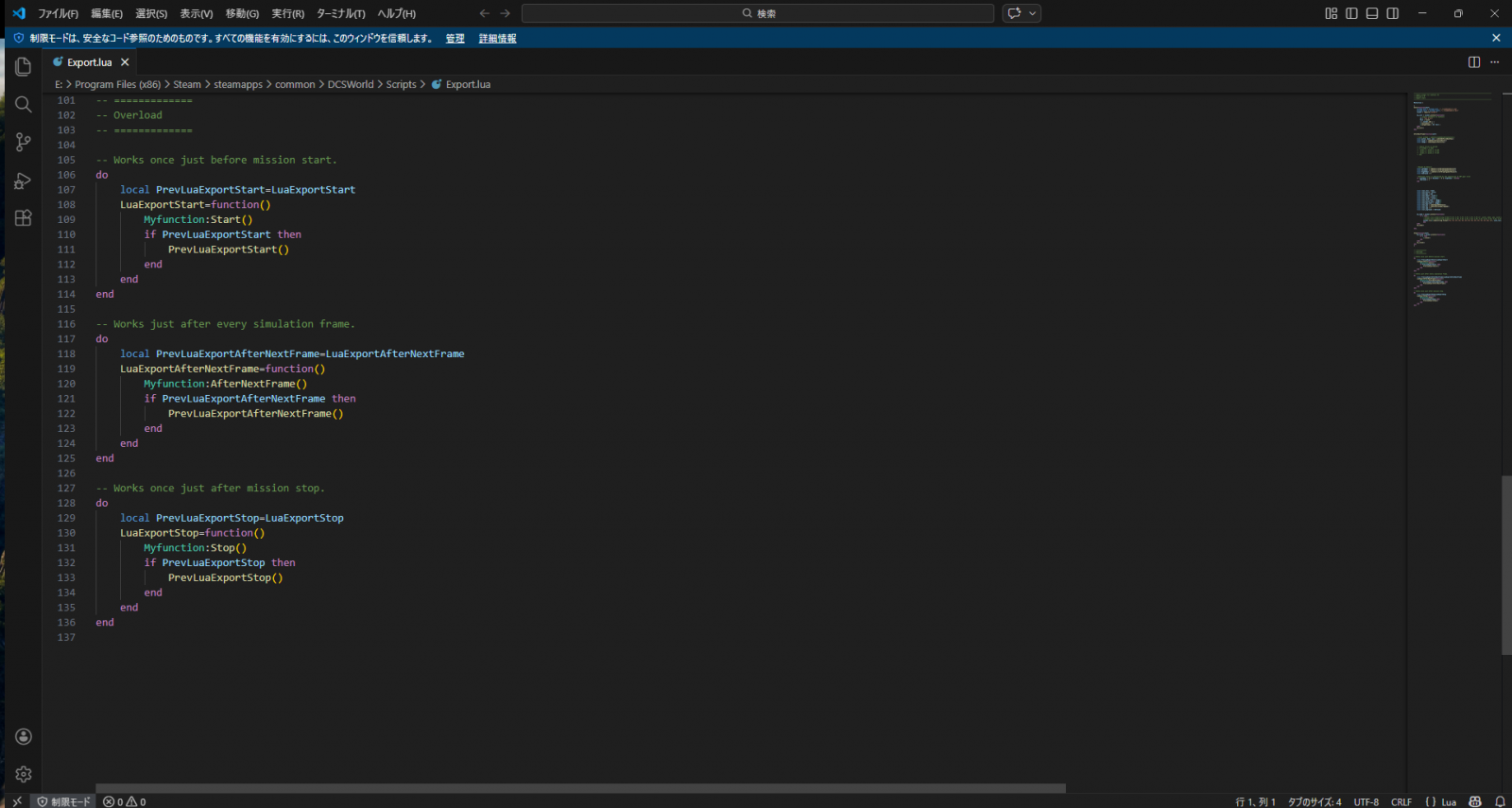Click the command center search box
Image resolution: width=1512 pixels, height=808 pixels.
coord(758,13)
